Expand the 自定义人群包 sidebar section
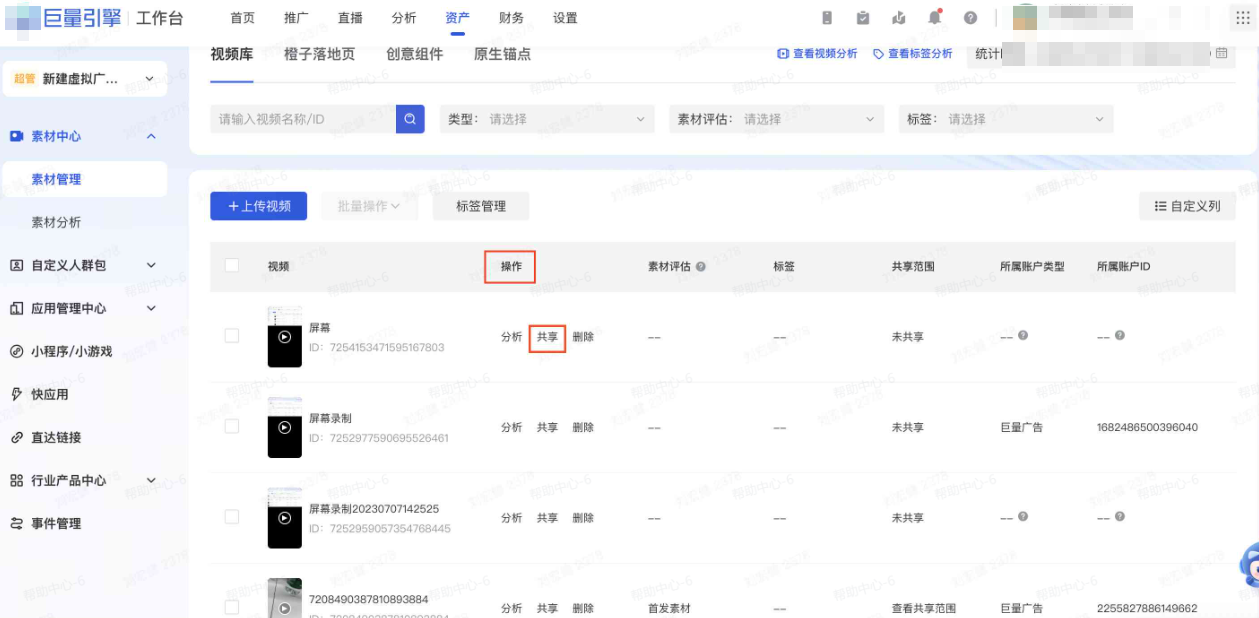The height and width of the screenshot is (618, 1259). coord(152,265)
